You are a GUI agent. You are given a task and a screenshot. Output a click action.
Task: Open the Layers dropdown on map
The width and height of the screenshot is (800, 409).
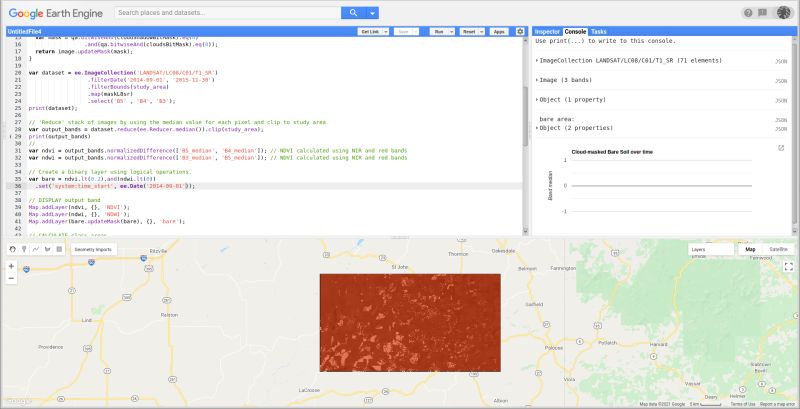(711, 249)
